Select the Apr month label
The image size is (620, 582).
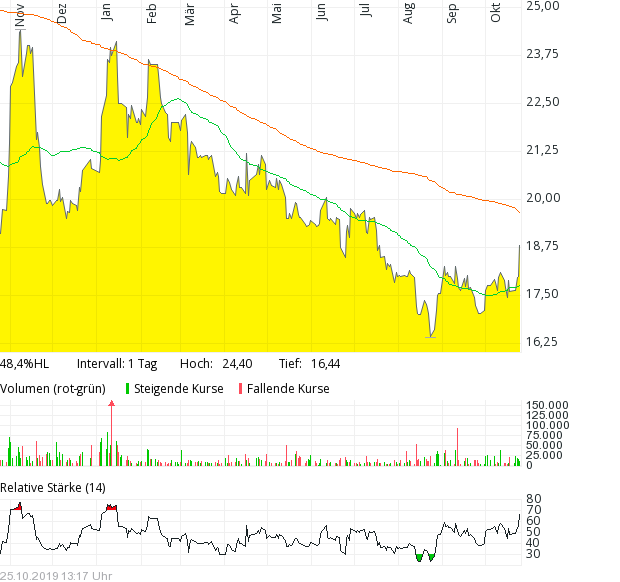[234, 14]
